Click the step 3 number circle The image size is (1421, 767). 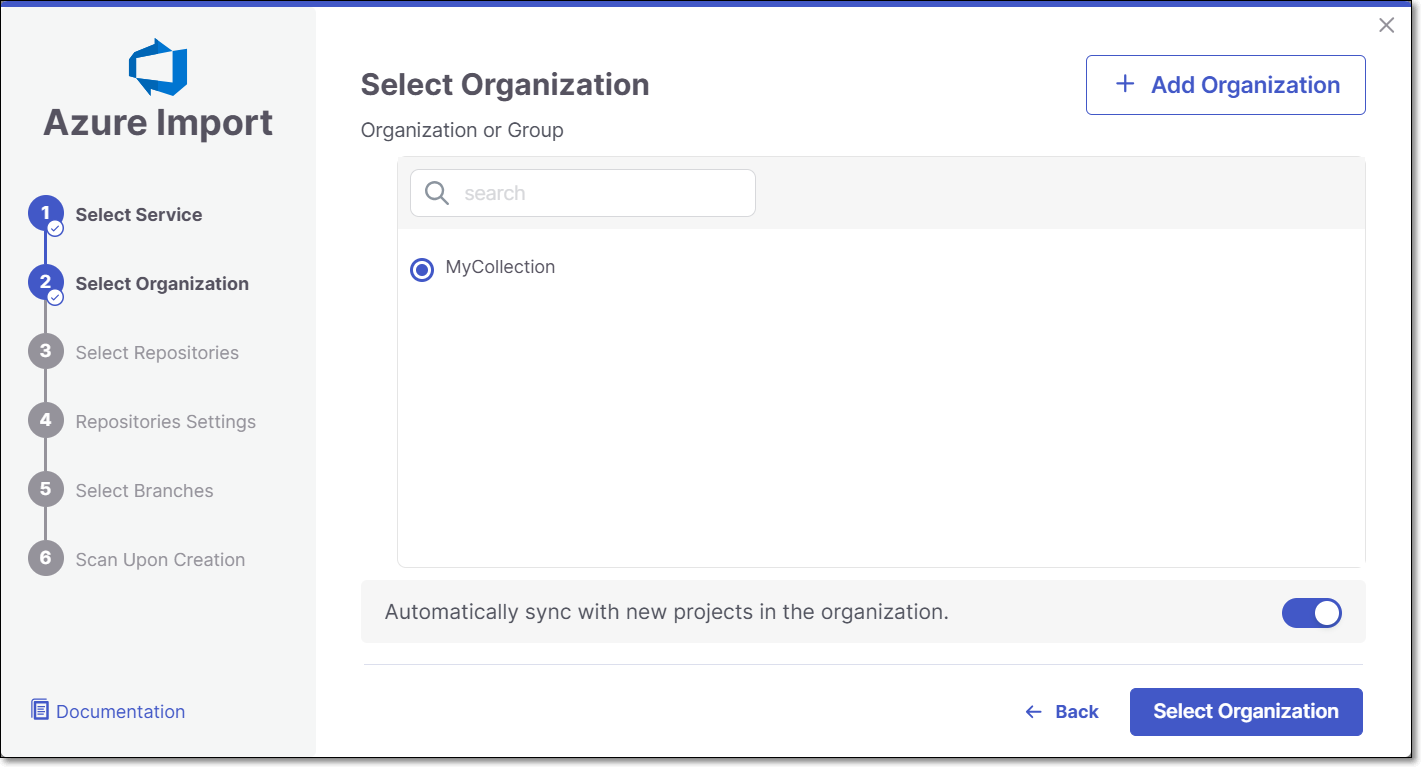[45, 352]
